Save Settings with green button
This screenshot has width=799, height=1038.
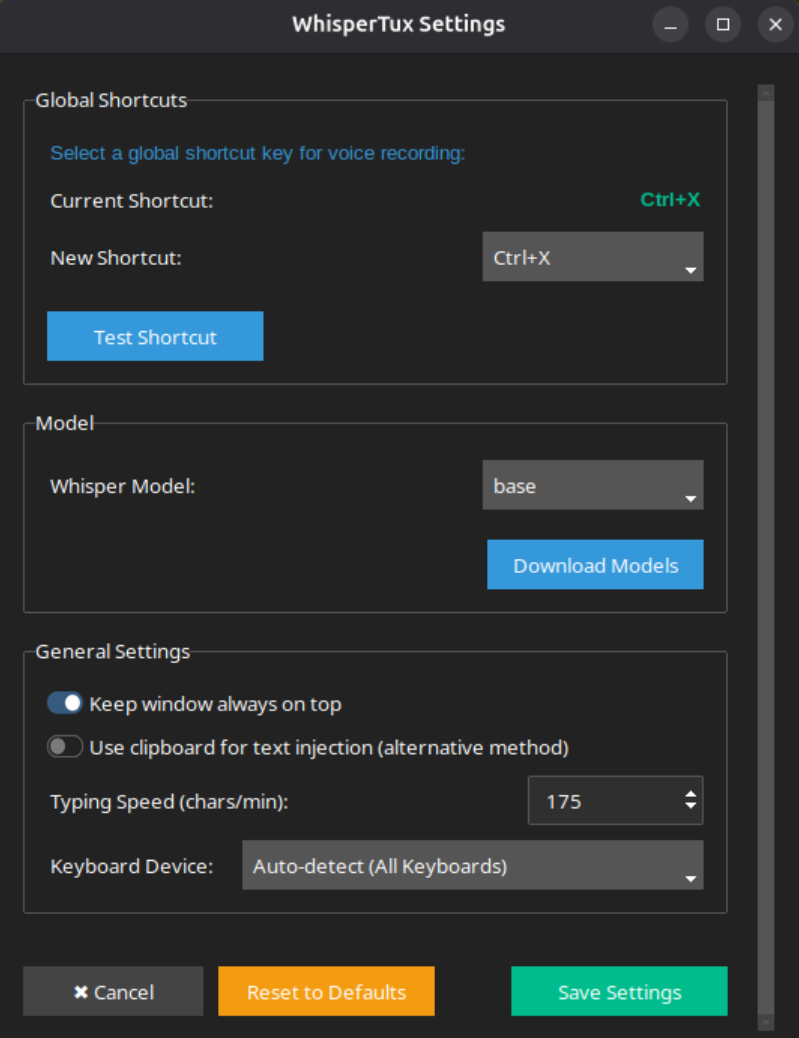tap(619, 991)
